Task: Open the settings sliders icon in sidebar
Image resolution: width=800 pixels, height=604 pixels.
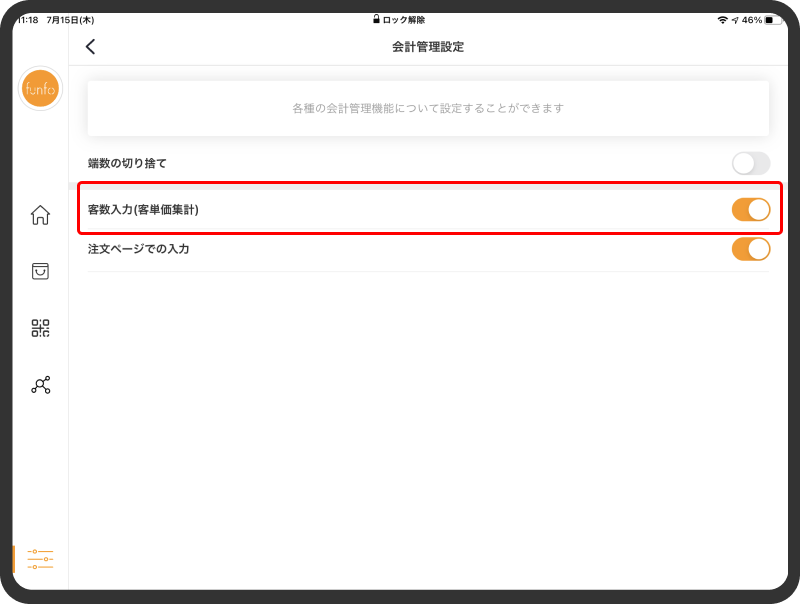Action: point(40,559)
